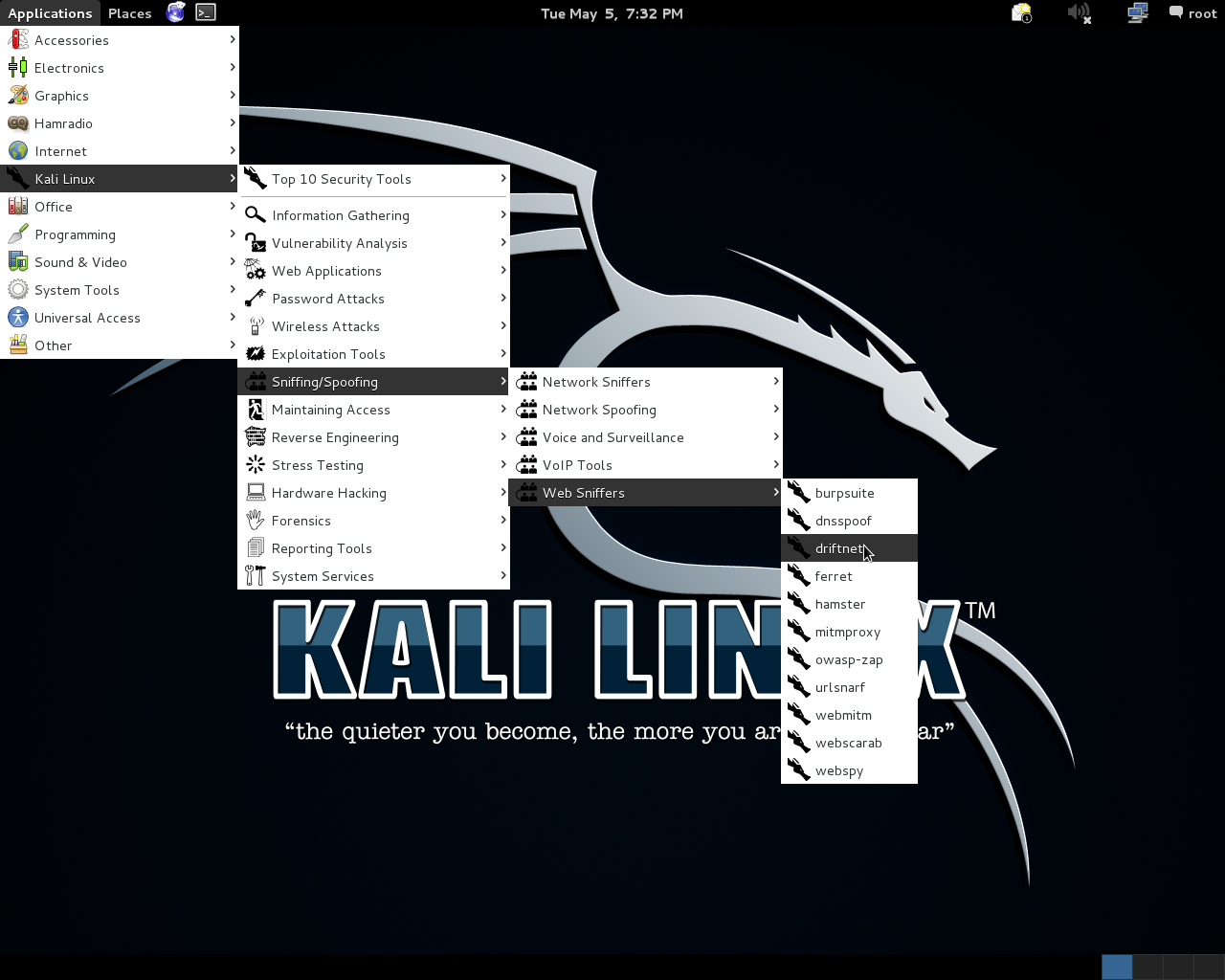Click the System Services tools icon
The image size is (1225, 980).
(x=256, y=576)
